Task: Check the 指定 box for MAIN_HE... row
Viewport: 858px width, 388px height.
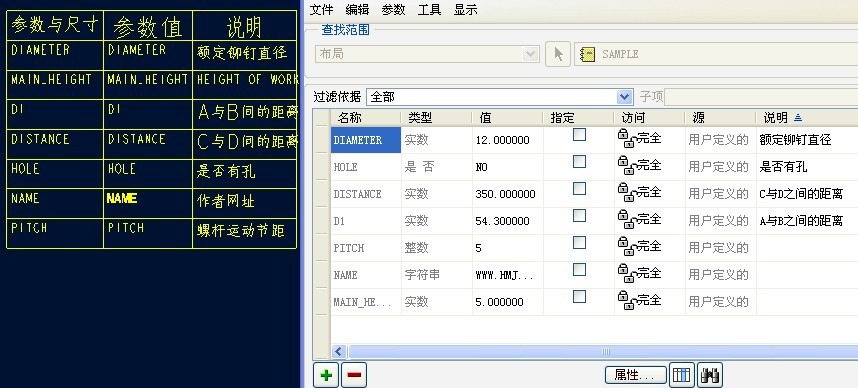Action: 579,296
